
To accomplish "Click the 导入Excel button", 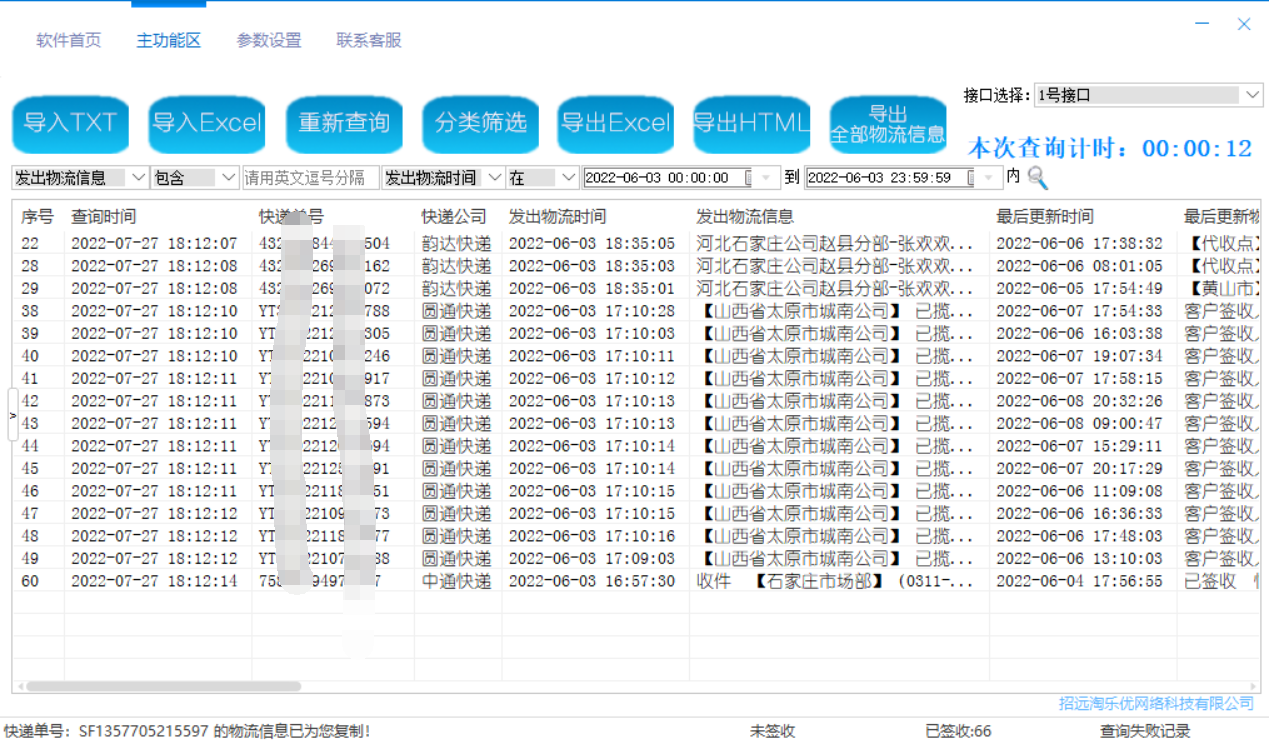I will point(207,124).
